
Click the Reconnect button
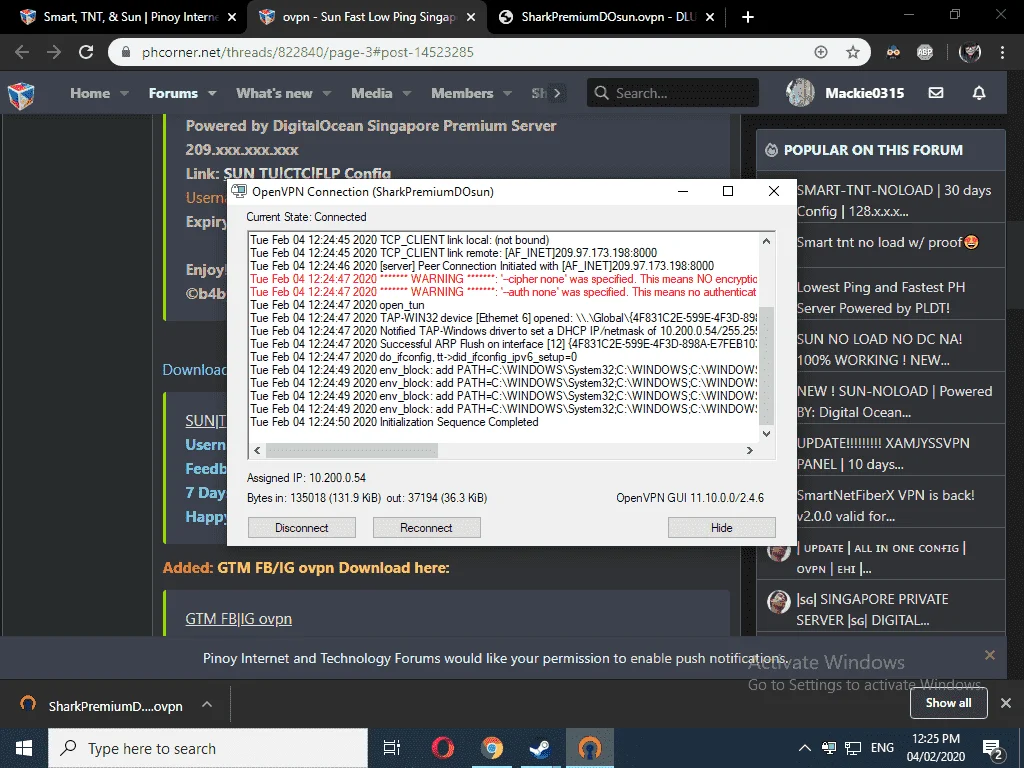pos(426,528)
